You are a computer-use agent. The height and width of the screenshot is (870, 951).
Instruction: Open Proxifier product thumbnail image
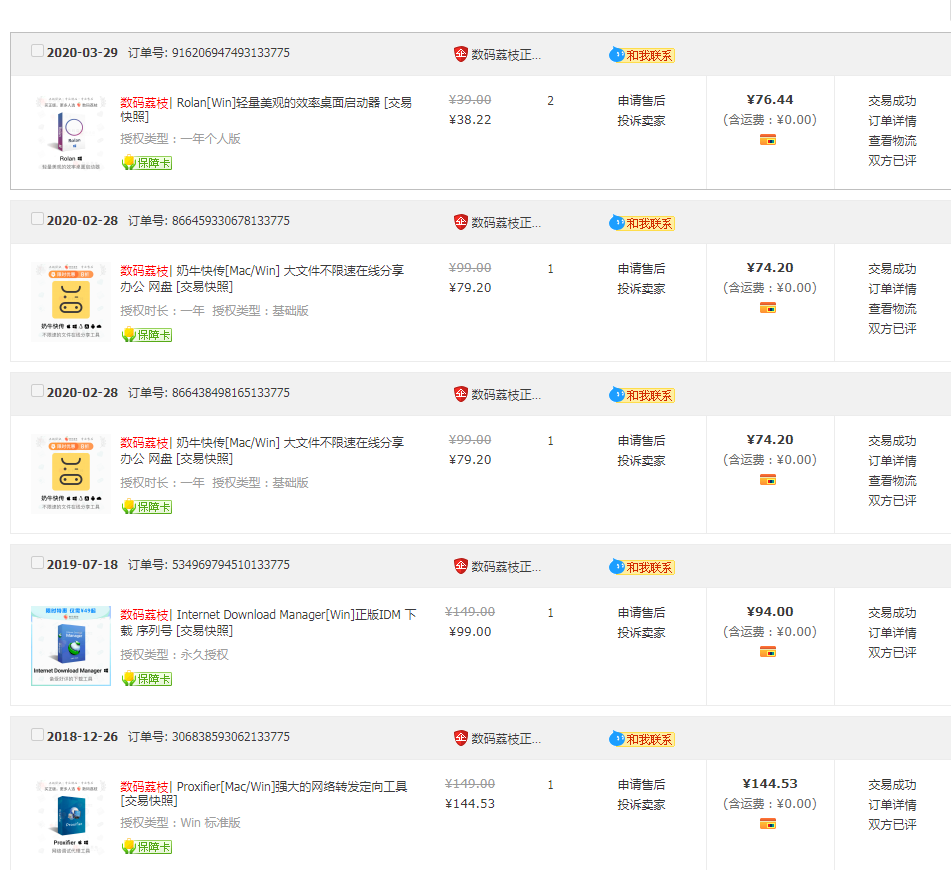(71, 816)
